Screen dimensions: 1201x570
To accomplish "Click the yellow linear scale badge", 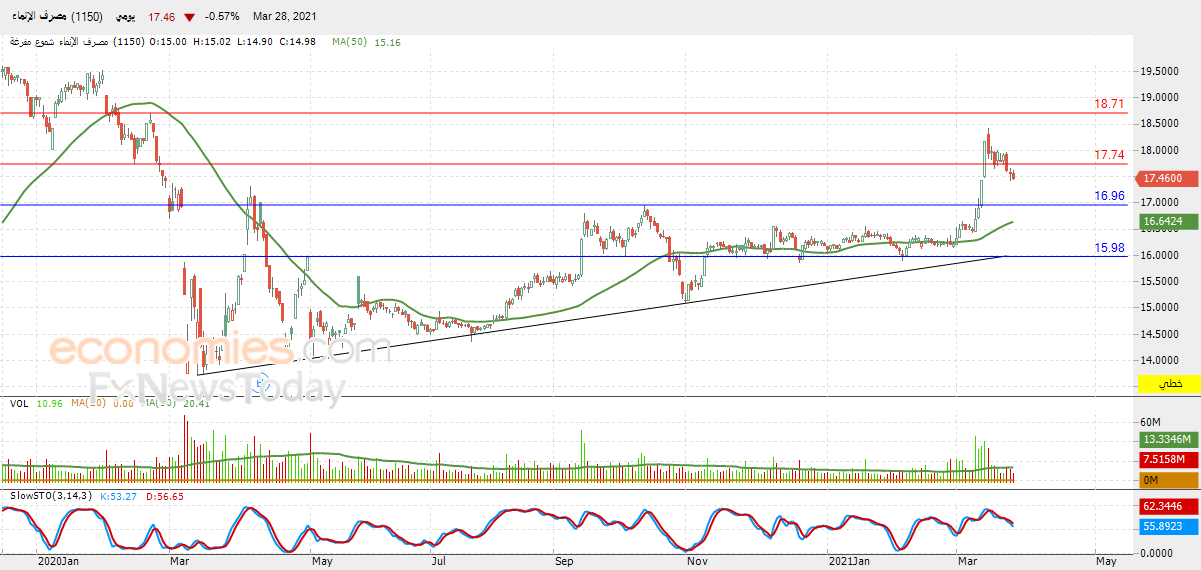I will click(x=1169, y=384).
